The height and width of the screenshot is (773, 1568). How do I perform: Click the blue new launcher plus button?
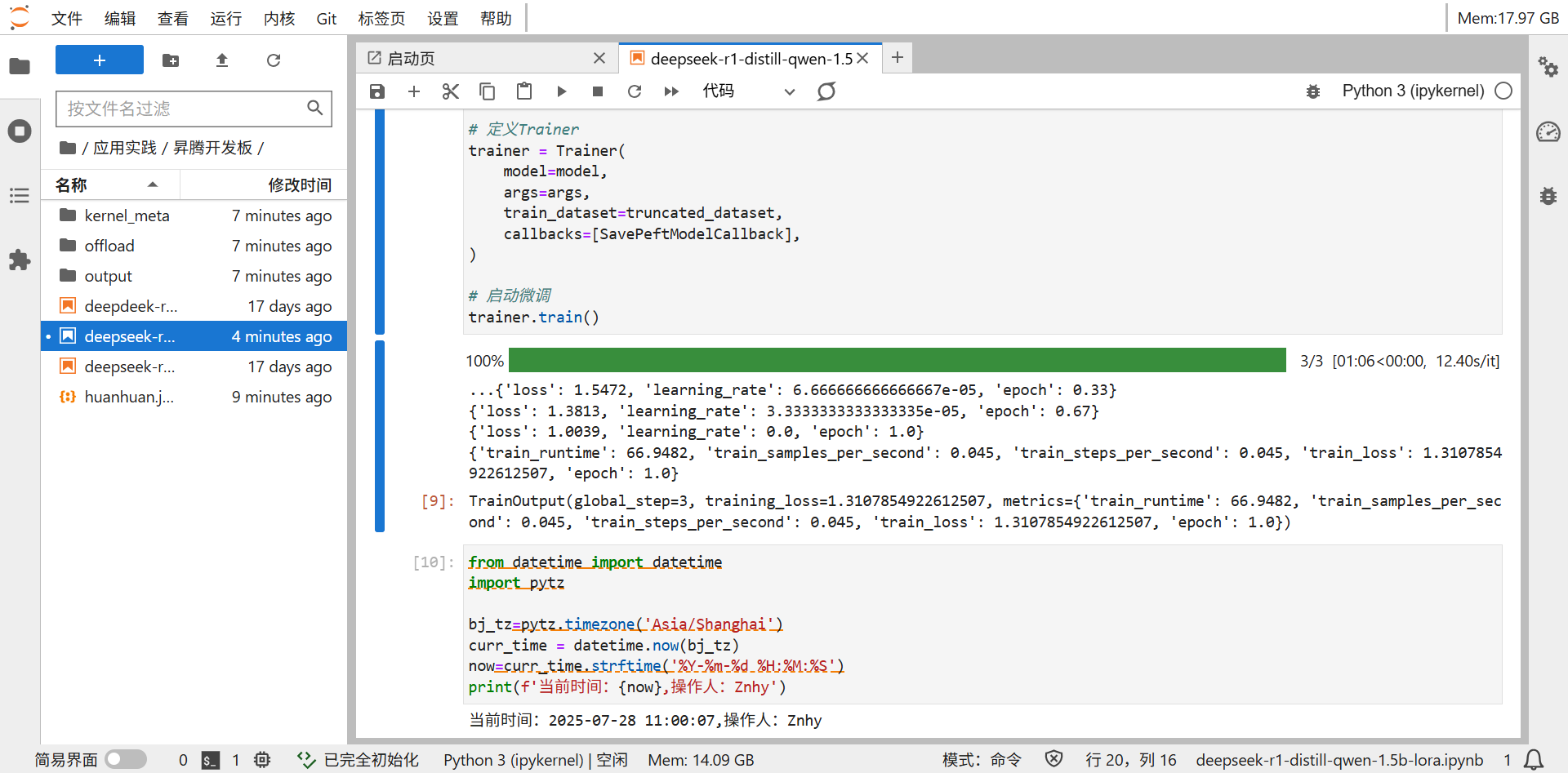pos(100,60)
